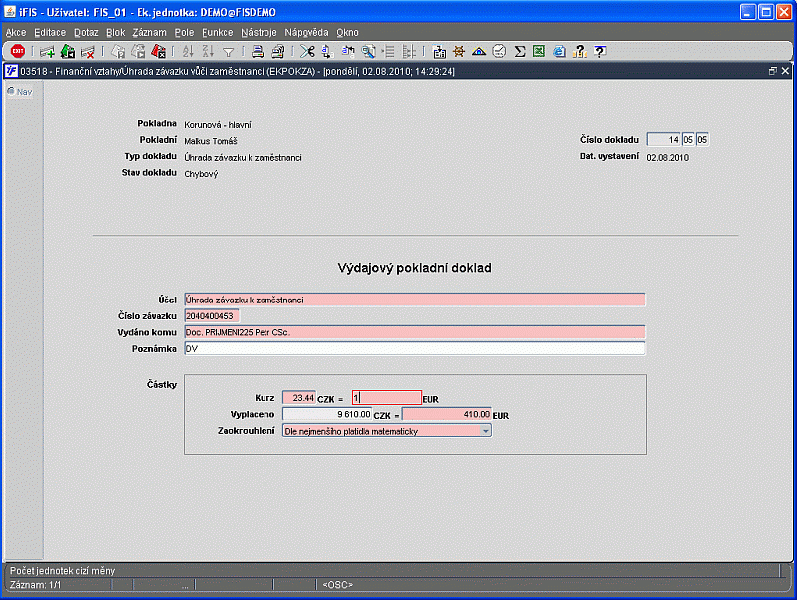Click the Číslo dokladu field with 14
Screen dimensions: 797x600
click(x=663, y=139)
